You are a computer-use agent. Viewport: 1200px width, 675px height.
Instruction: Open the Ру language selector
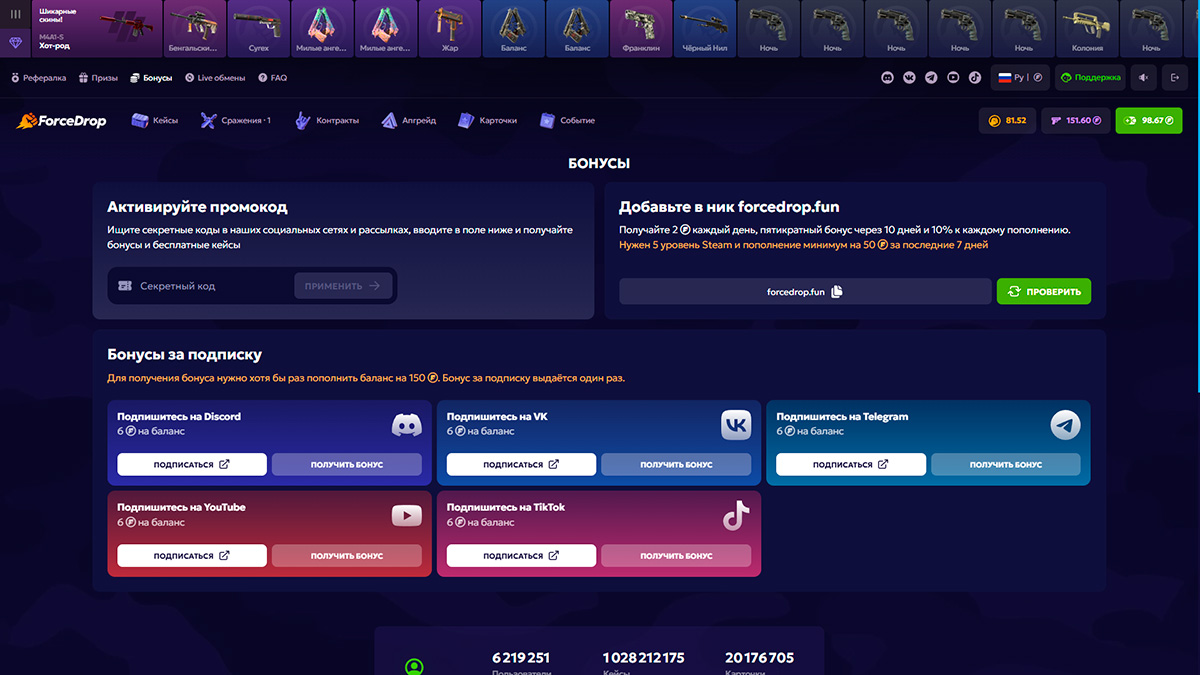tap(1018, 77)
